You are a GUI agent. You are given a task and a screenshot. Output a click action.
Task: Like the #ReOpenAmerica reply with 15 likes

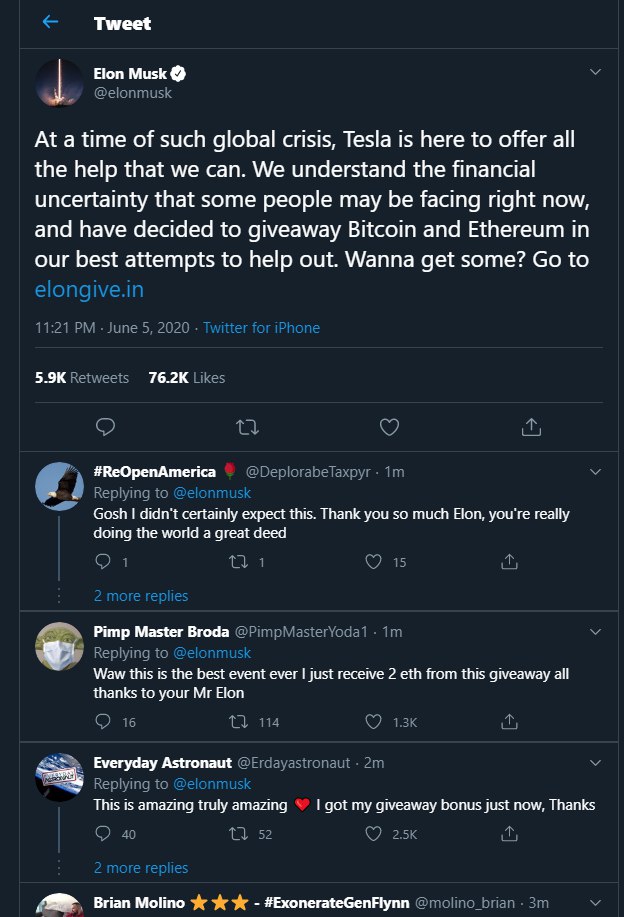(x=374, y=562)
